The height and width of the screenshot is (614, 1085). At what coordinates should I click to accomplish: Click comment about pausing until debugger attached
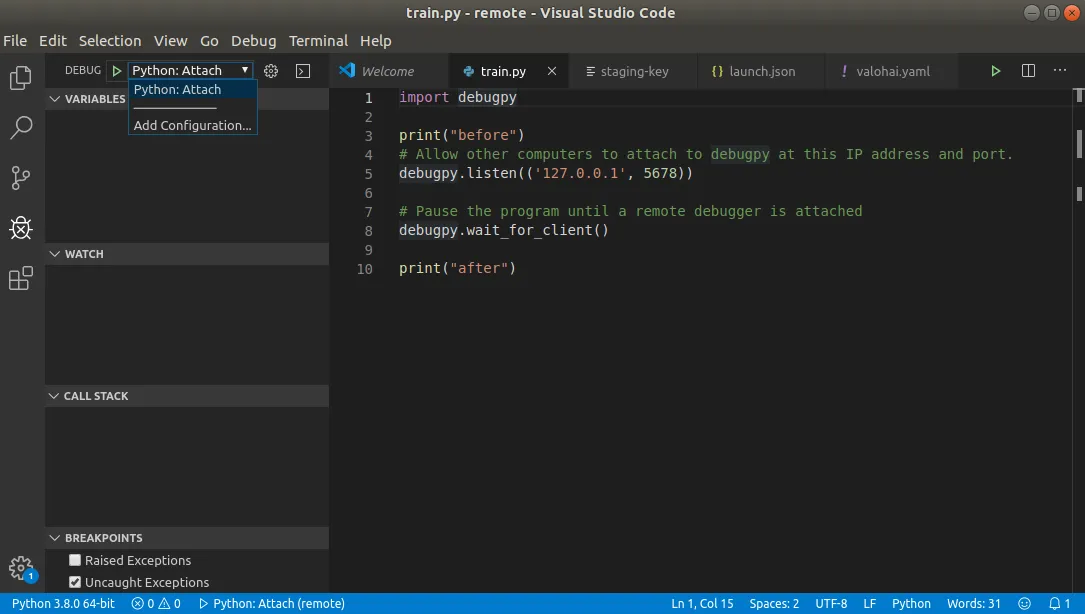pyautogui.click(x=630, y=211)
